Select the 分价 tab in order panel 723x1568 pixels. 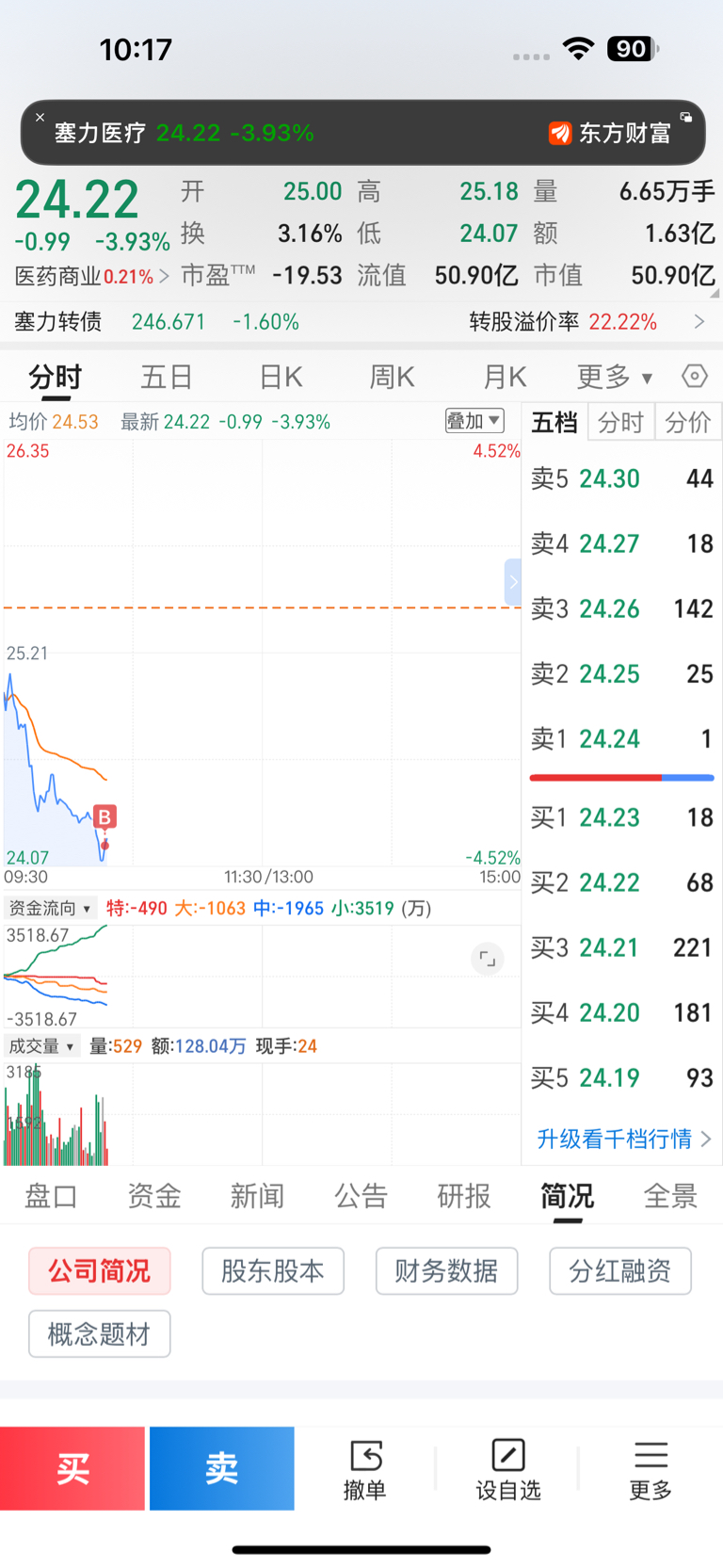coord(688,422)
